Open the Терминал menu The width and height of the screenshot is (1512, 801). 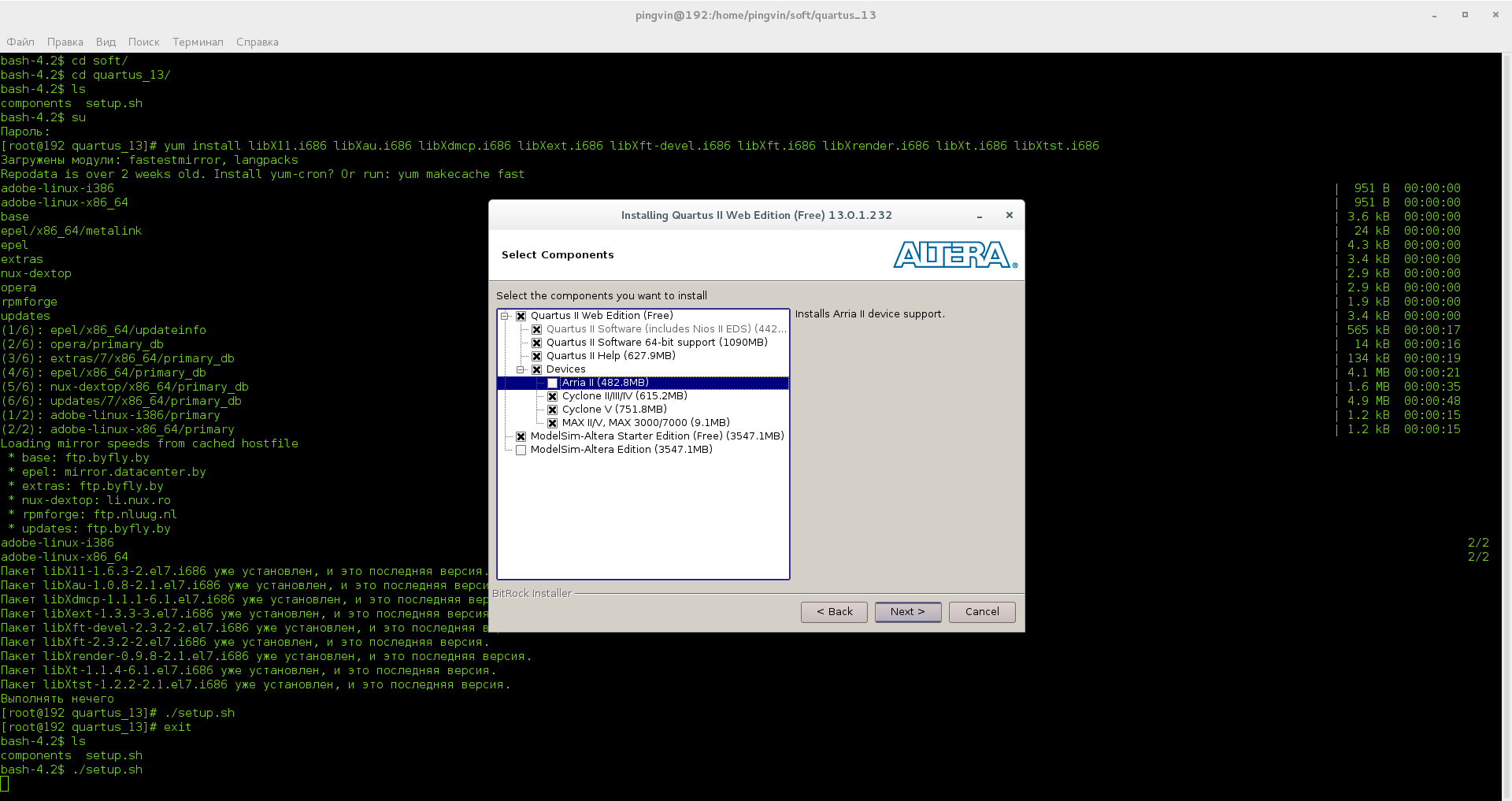click(x=197, y=42)
